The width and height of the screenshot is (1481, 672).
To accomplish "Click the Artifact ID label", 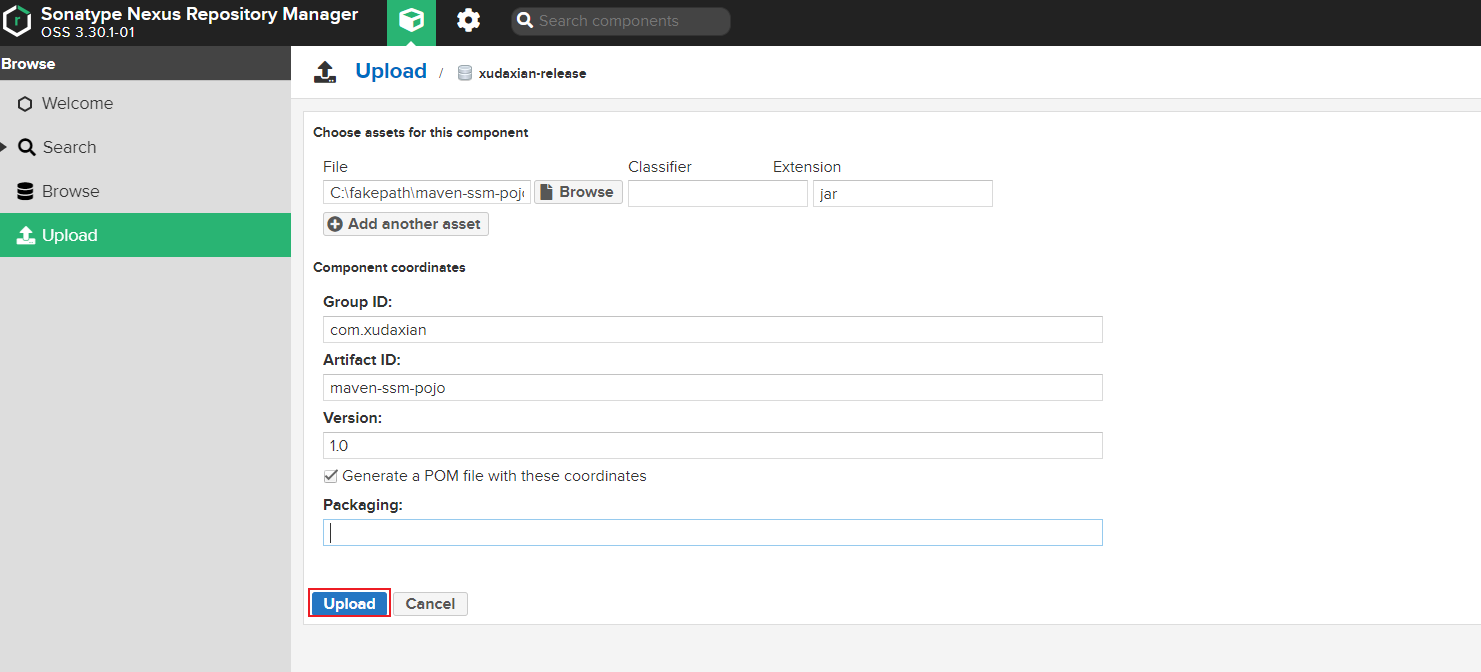I will pos(362,360).
